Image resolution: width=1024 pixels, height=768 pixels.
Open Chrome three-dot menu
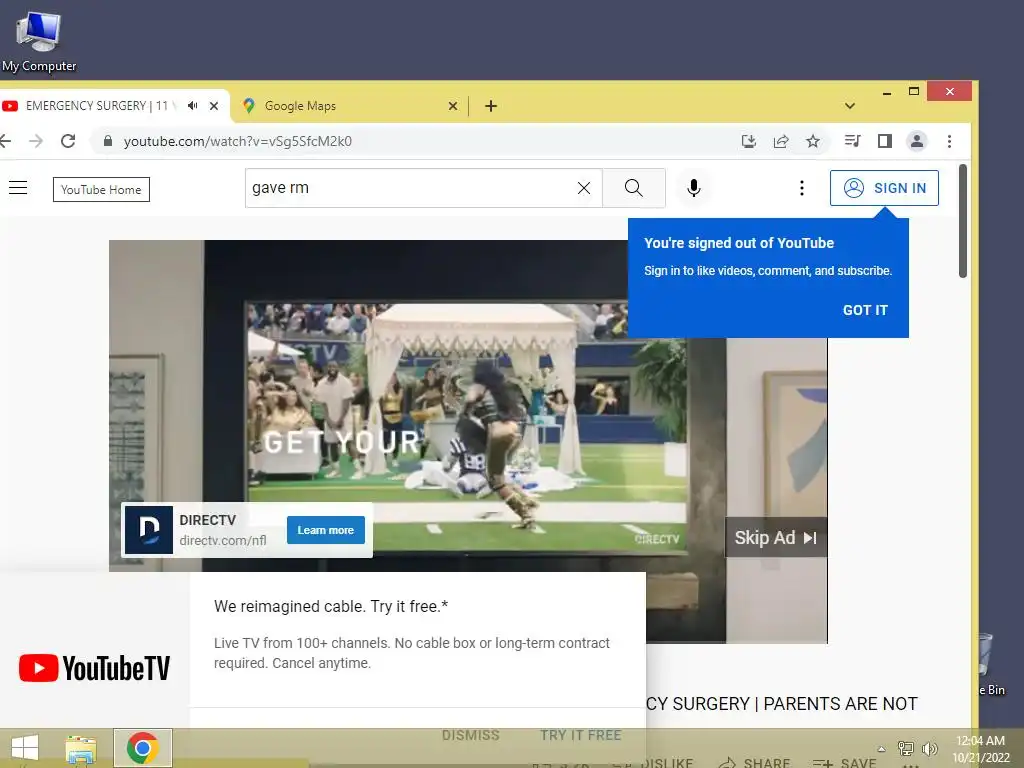[950, 141]
